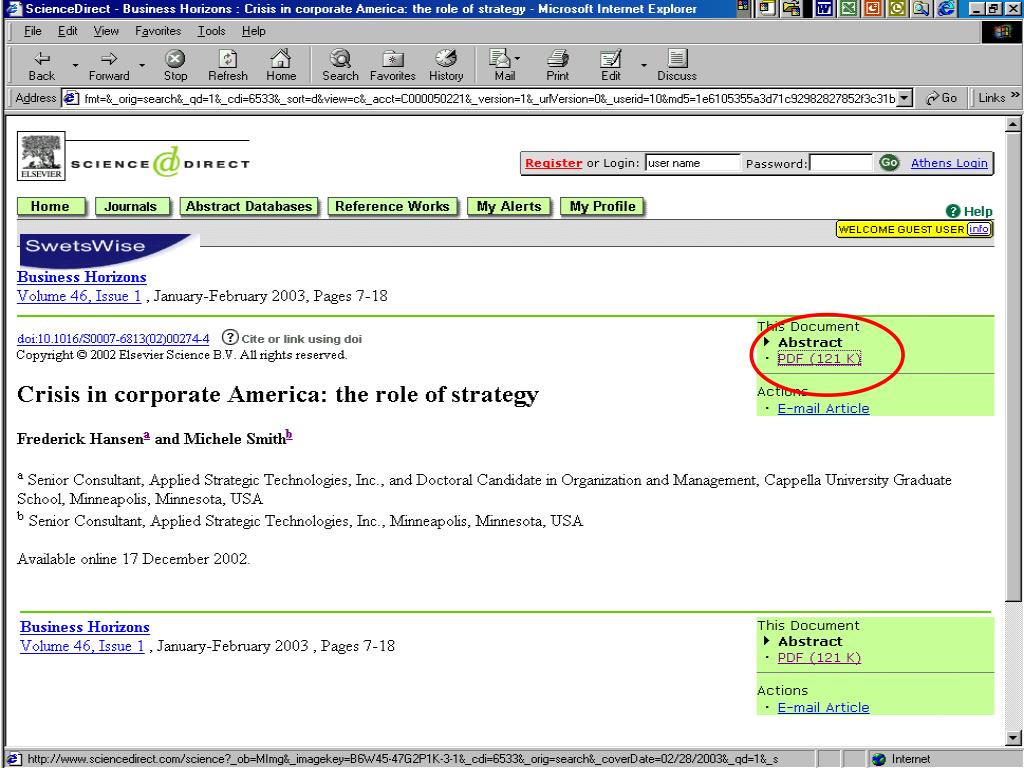Viewport: 1024px width, 768px height.
Task: Click the magnifier Find icon on Office shortcut bar
Action: point(921,8)
